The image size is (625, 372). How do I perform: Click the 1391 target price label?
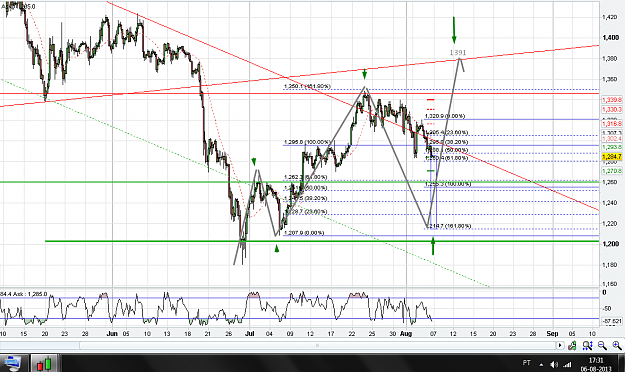[x=458, y=52]
